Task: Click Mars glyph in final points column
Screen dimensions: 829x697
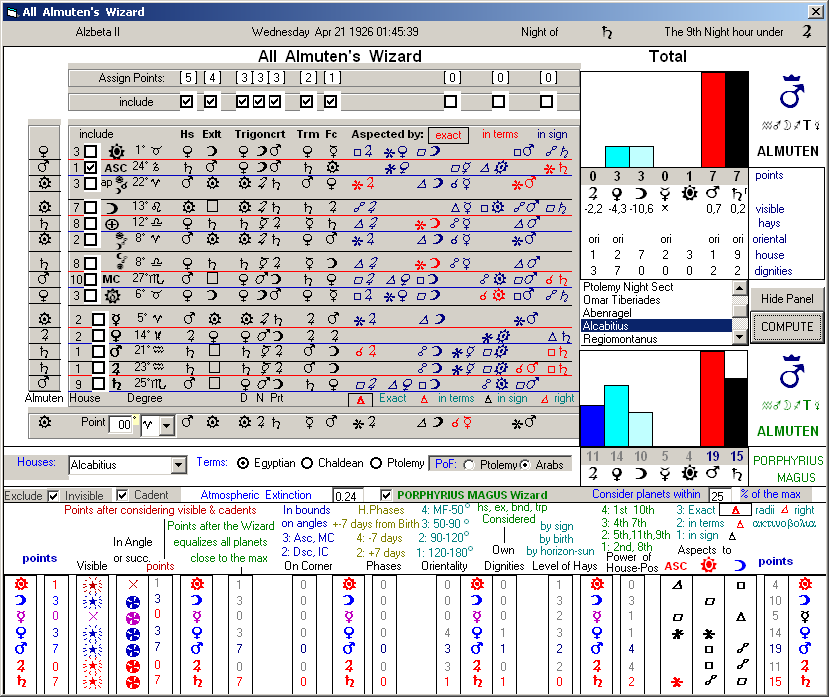Action: 805,648
